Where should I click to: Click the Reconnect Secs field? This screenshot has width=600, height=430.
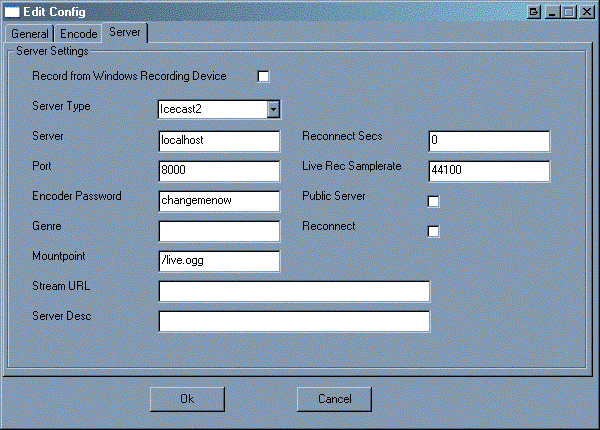point(489,141)
